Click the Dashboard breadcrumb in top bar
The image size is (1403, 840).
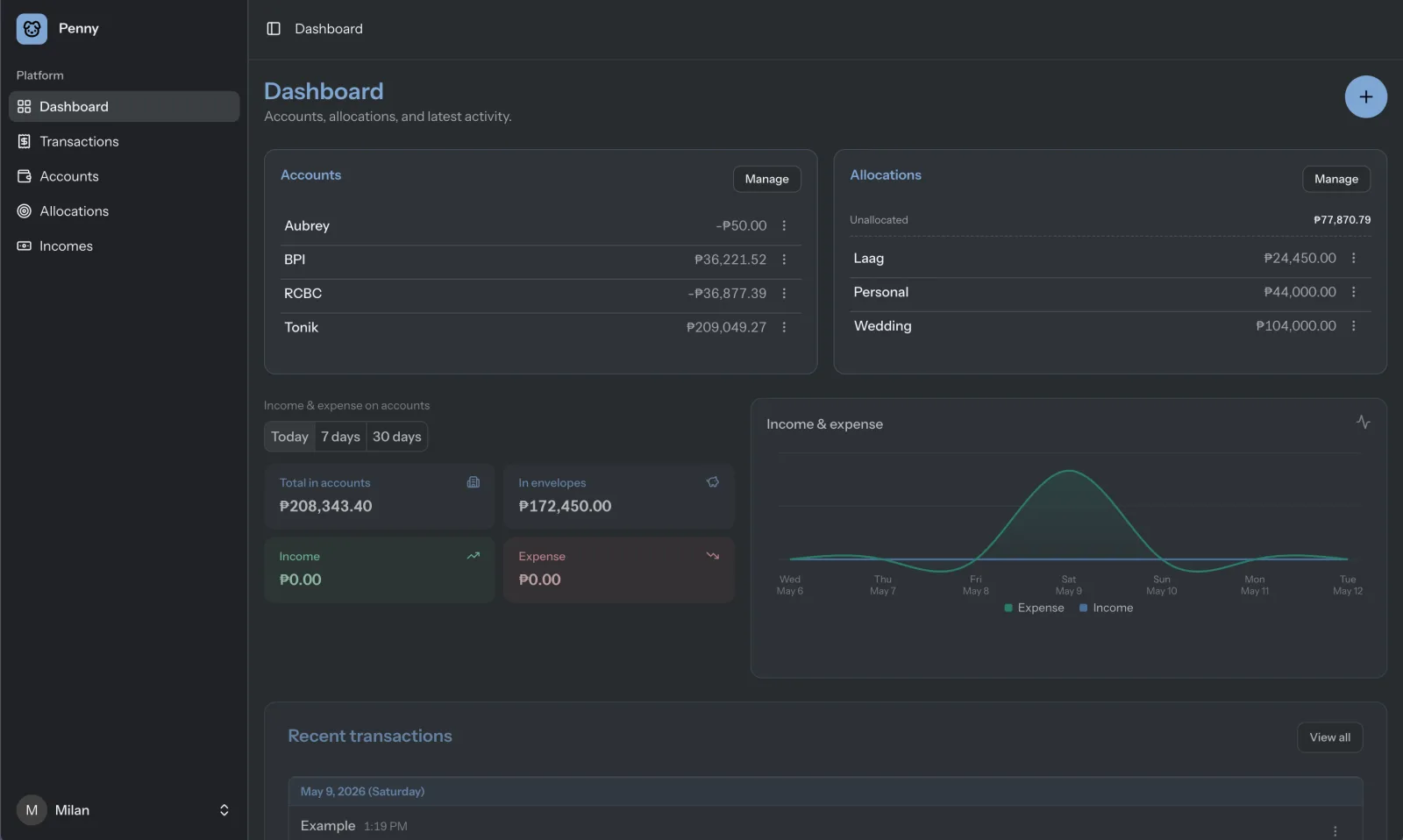tap(329, 29)
